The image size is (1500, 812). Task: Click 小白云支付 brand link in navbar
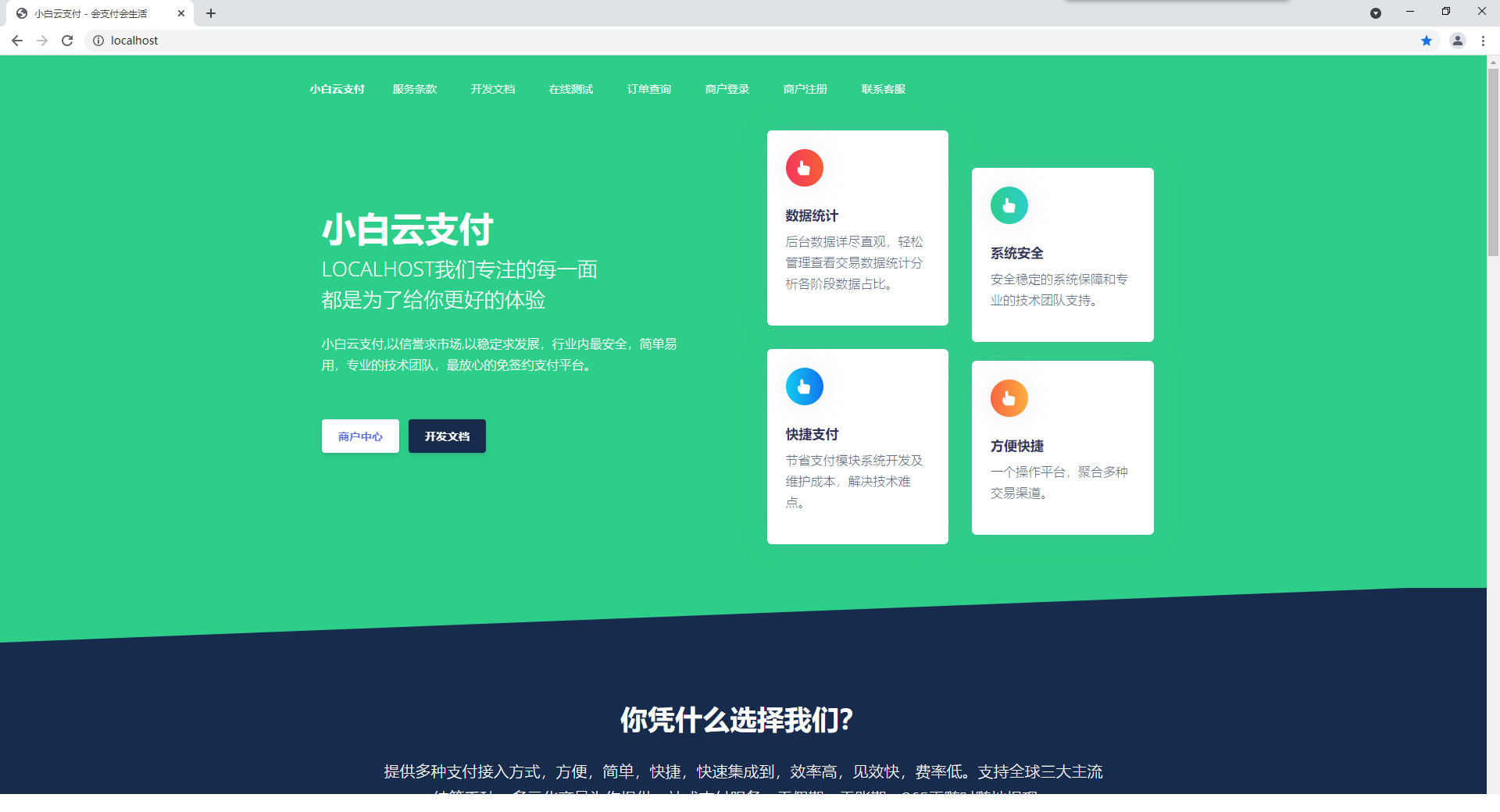[337, 89]
